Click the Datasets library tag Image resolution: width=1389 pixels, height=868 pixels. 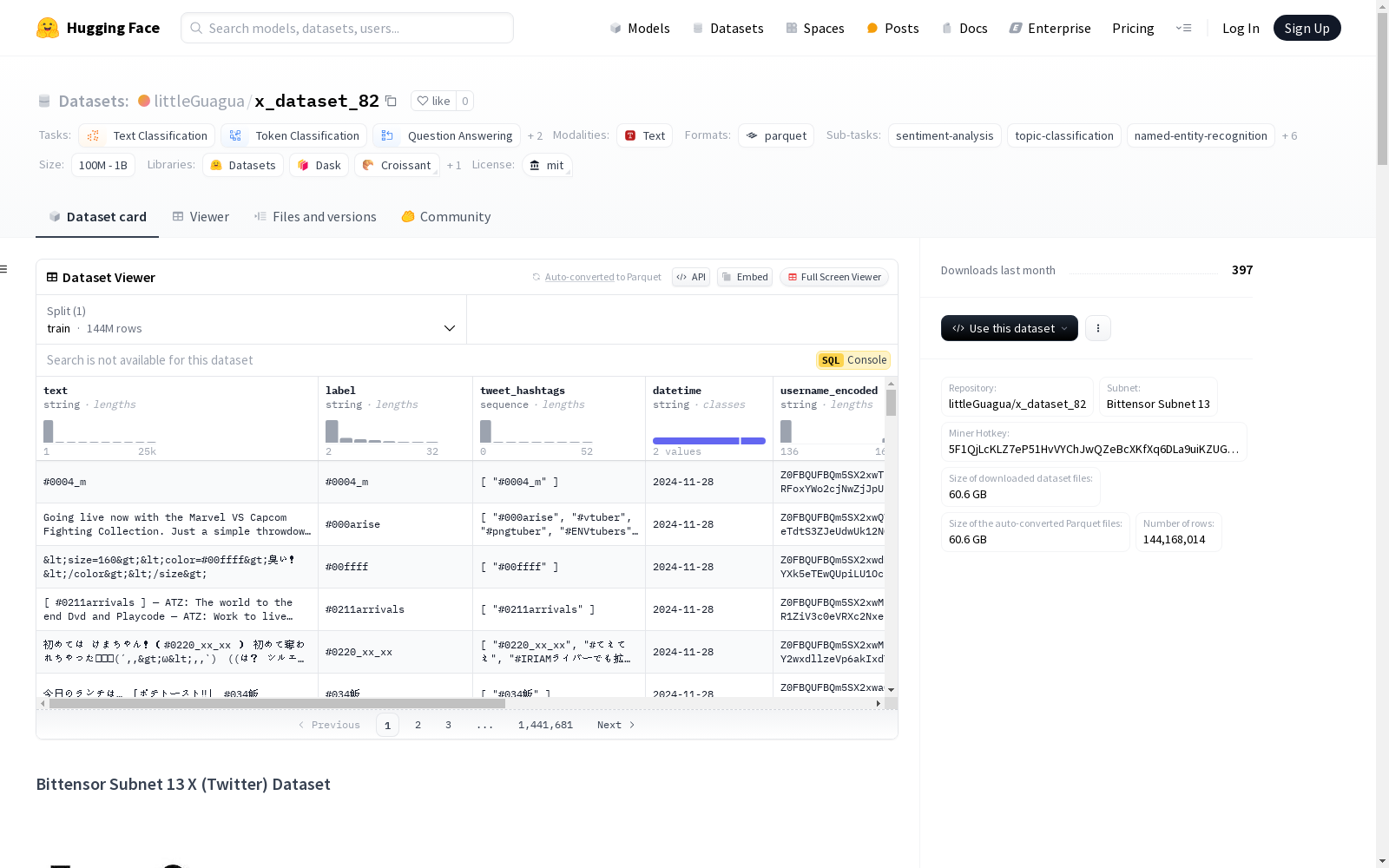pos(243,166)
